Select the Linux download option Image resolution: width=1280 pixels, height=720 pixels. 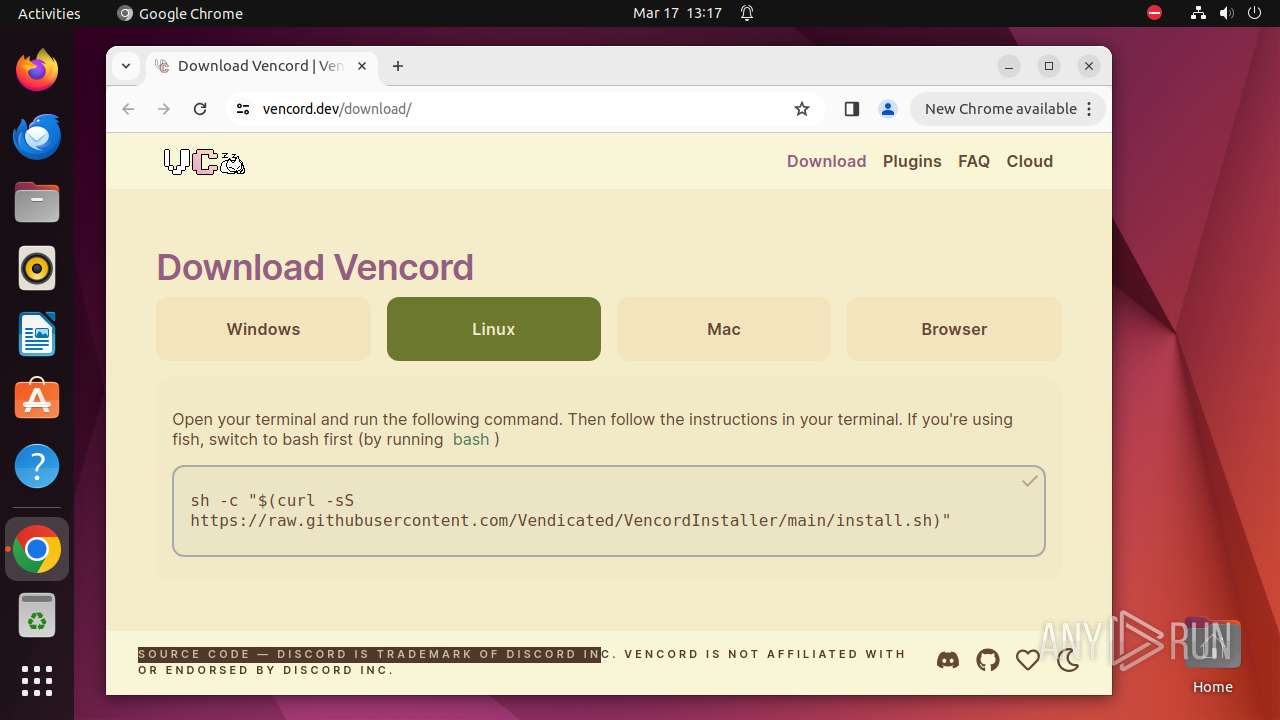click(x=494, y=329)
